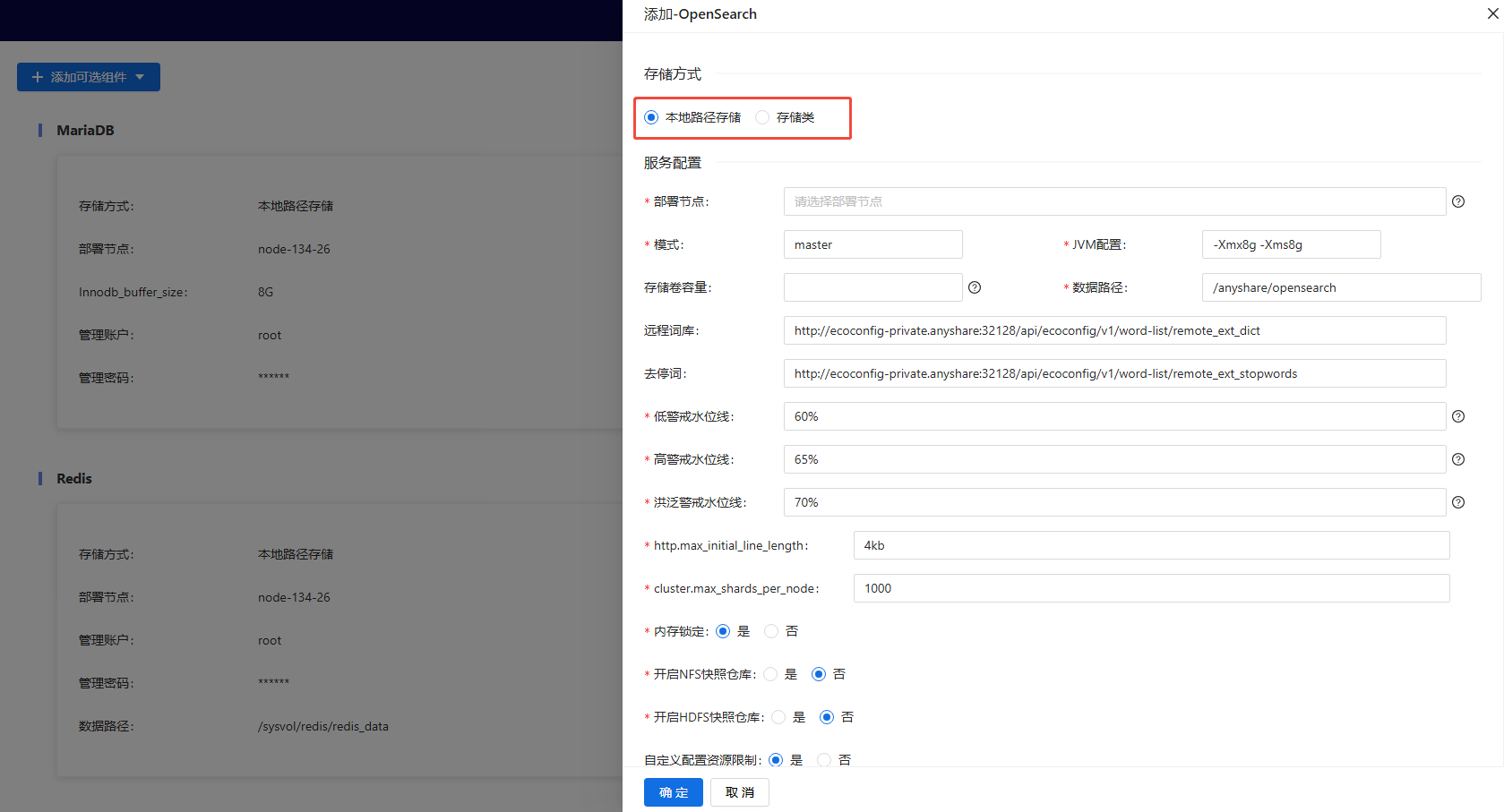
Task: Click the 服务配置 section title
Action: (x=673, y=162)
